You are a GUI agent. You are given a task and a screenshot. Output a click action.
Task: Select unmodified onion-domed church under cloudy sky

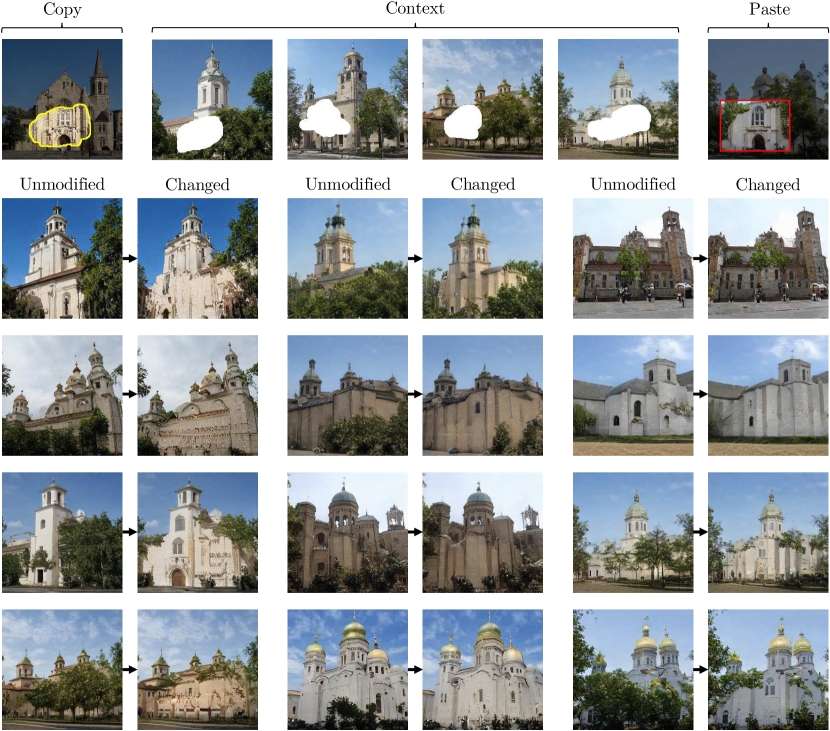click(x=62, y=395)
